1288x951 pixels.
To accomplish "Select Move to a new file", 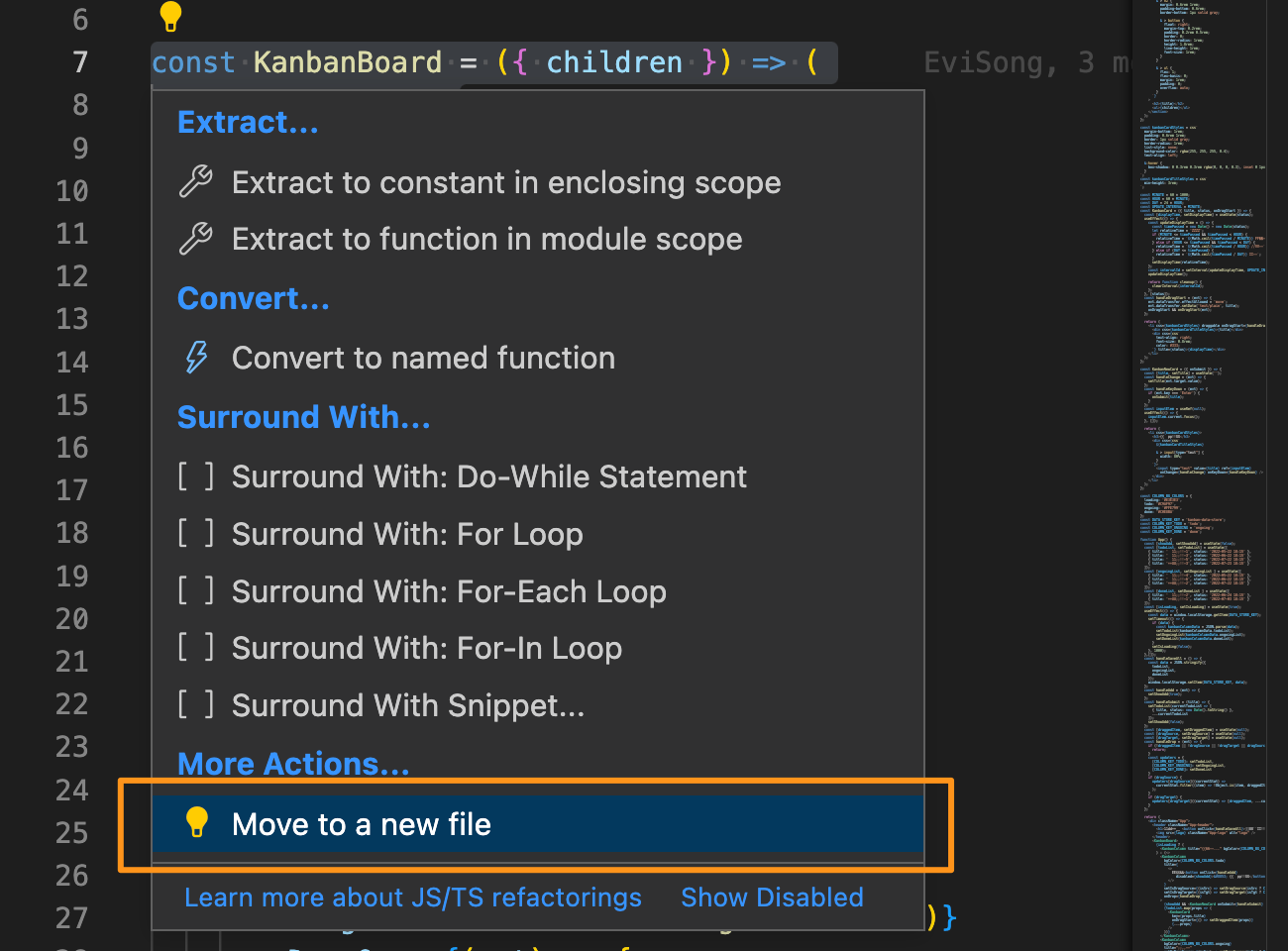I will point(361,824).
